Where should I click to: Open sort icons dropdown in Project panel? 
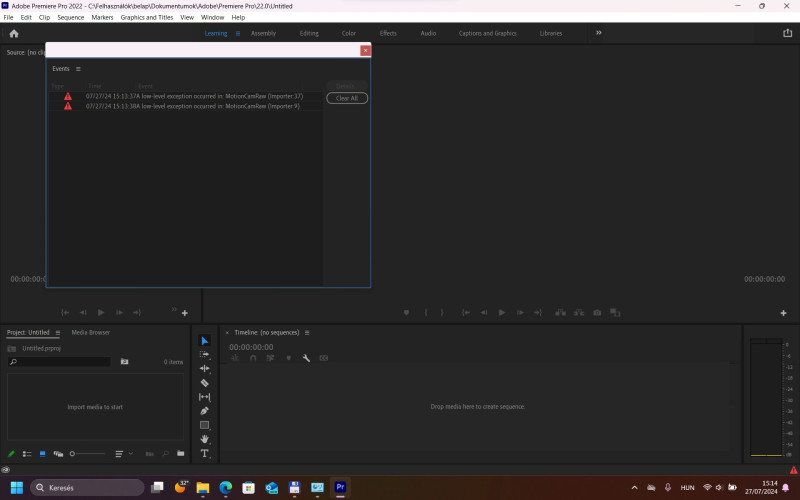pyautogui.click(x=122, y=454)
